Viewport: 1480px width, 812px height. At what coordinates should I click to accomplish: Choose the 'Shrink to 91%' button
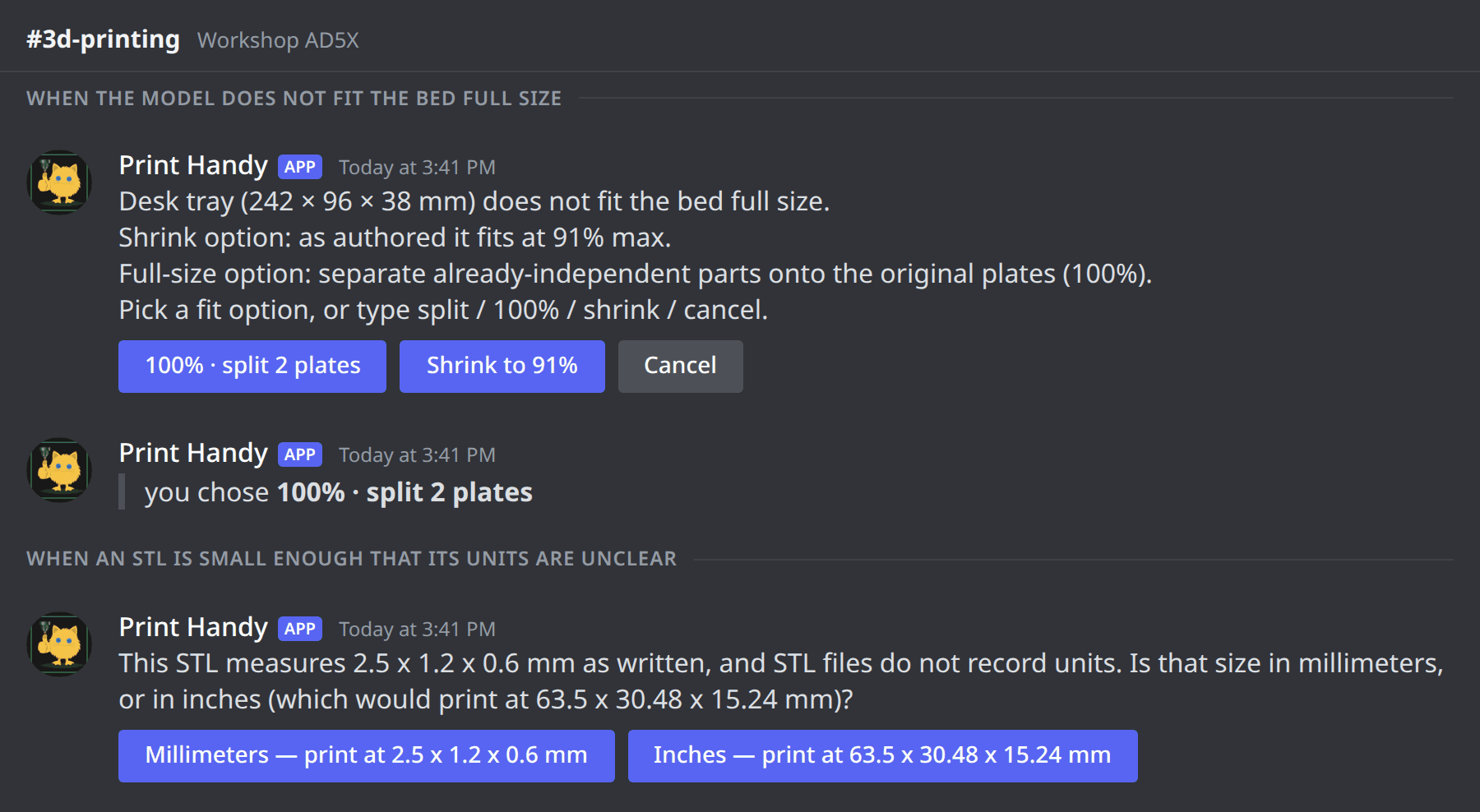pos(502,367)
